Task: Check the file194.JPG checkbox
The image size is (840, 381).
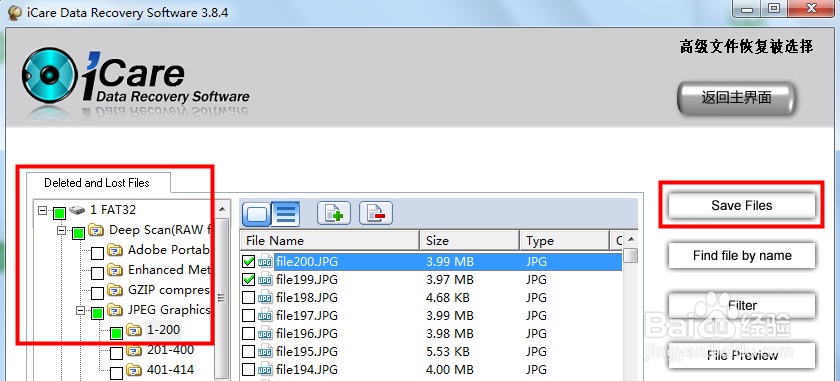Action: 249,370
